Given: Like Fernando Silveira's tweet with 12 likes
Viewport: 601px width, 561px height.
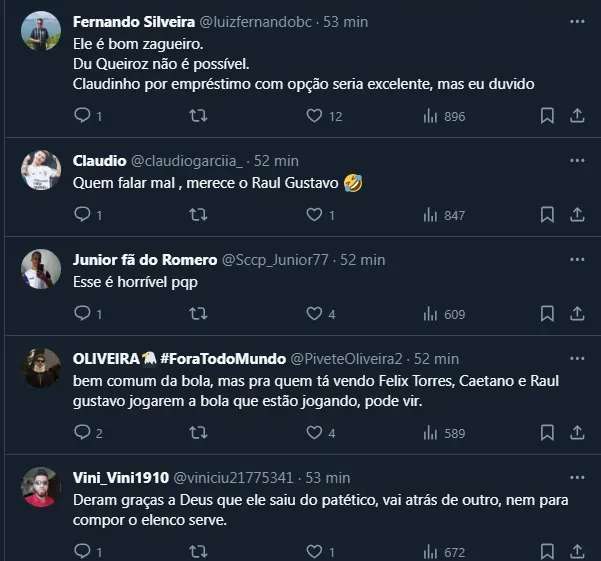Looking at the screenshot, I should tap(314, 116).
